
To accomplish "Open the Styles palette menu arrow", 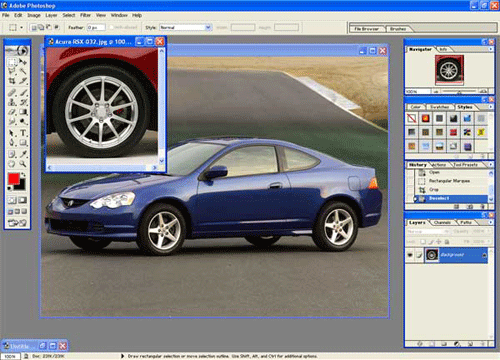I will tap(490, 107).
